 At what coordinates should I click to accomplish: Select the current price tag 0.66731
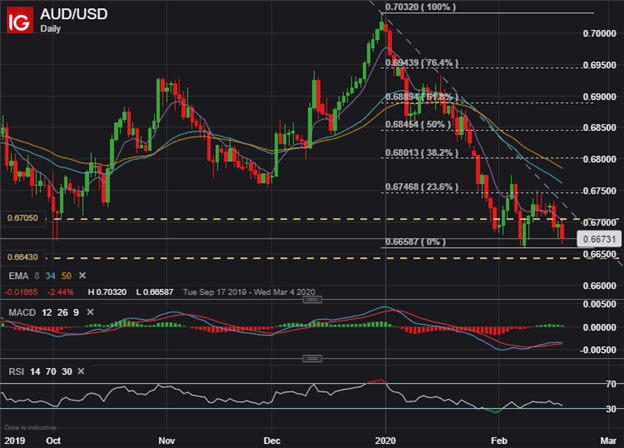599,239
